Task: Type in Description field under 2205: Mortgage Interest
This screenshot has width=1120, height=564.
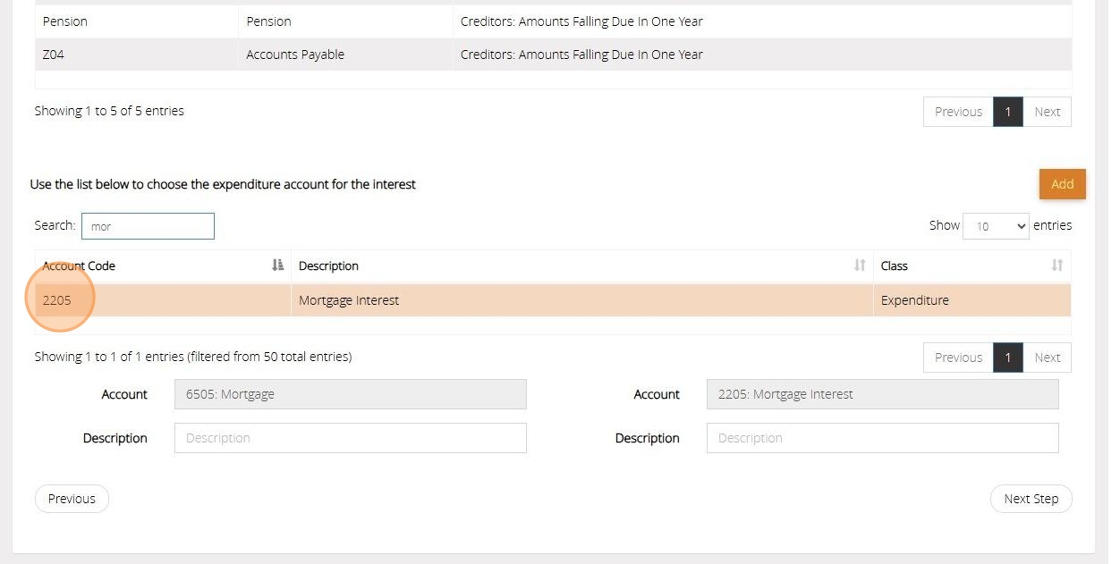Action: (882, 438)
